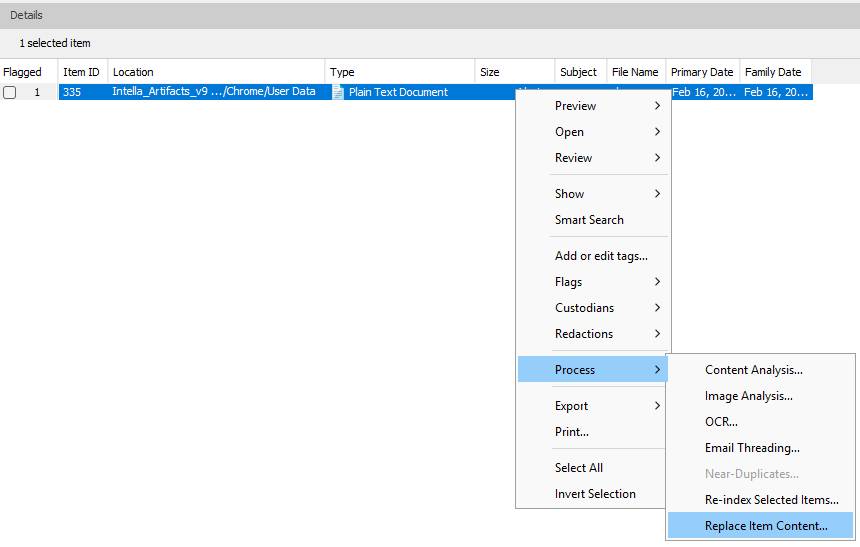The width and height of the screenshot is (860, 547).
Task: Run OCR on the selected item
Action: [x=721, y=422]
